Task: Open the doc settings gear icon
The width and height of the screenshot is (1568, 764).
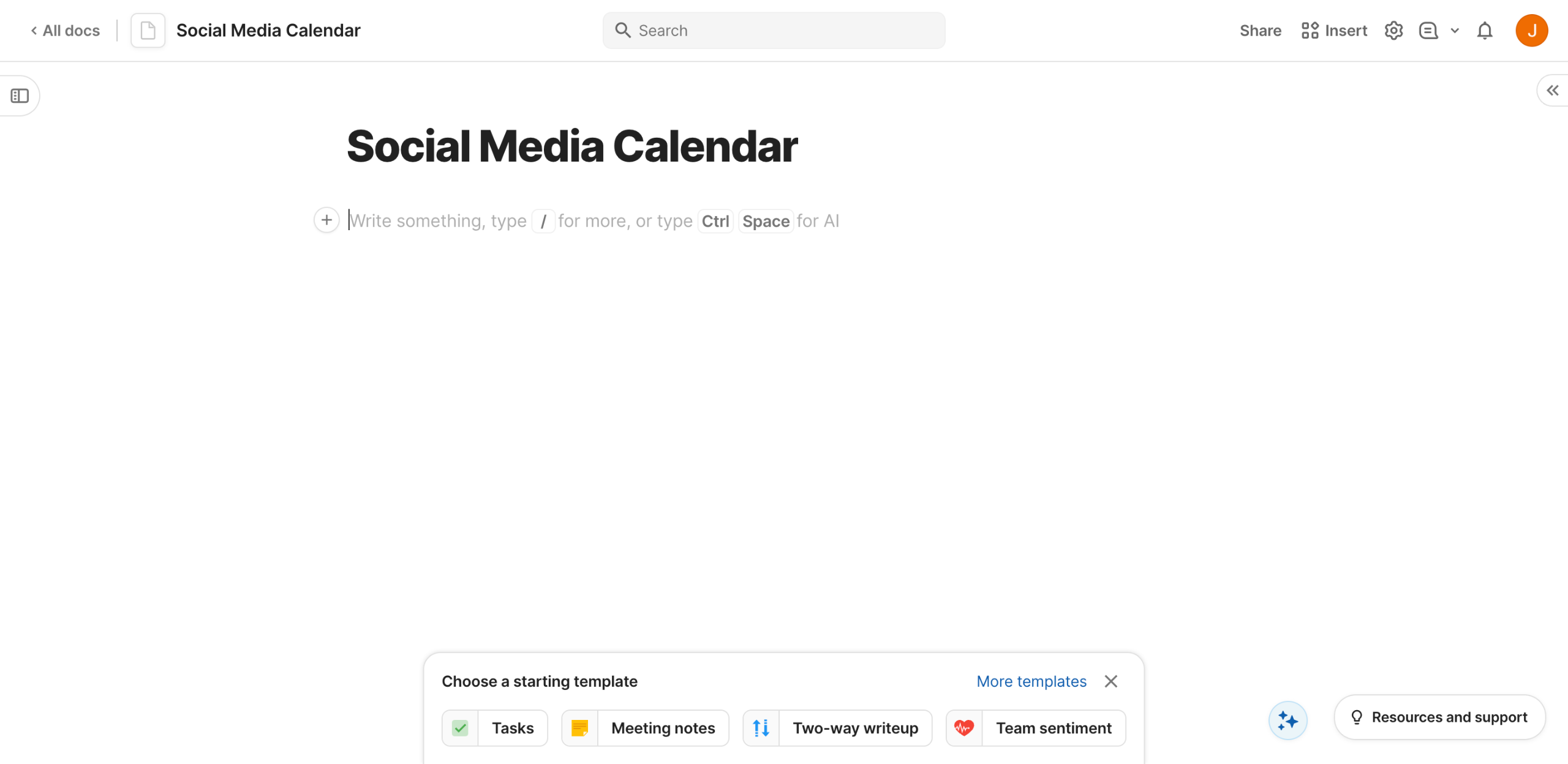Action: click(1393, 31)
